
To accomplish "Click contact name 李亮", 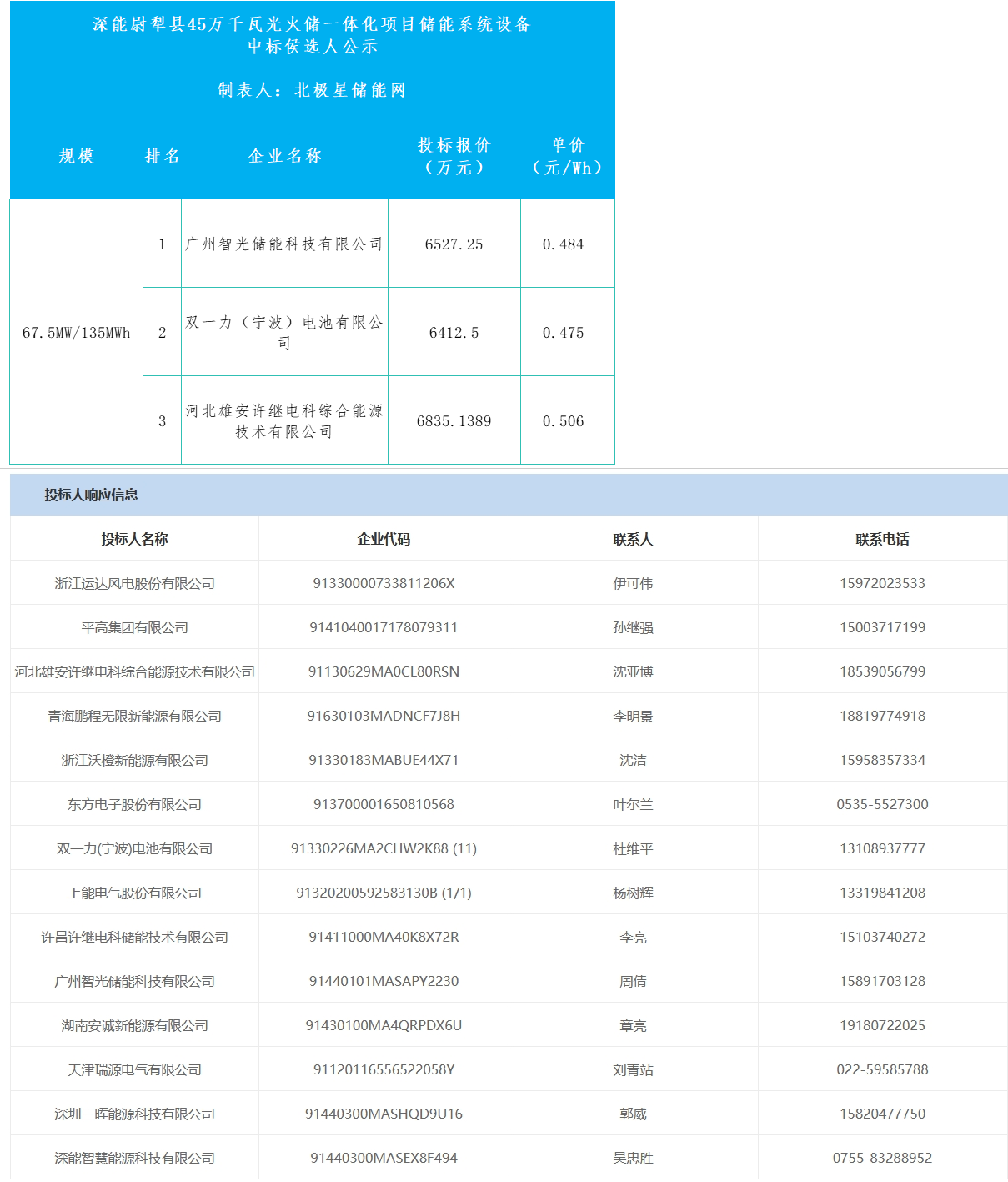I will (x=633, y=937).
